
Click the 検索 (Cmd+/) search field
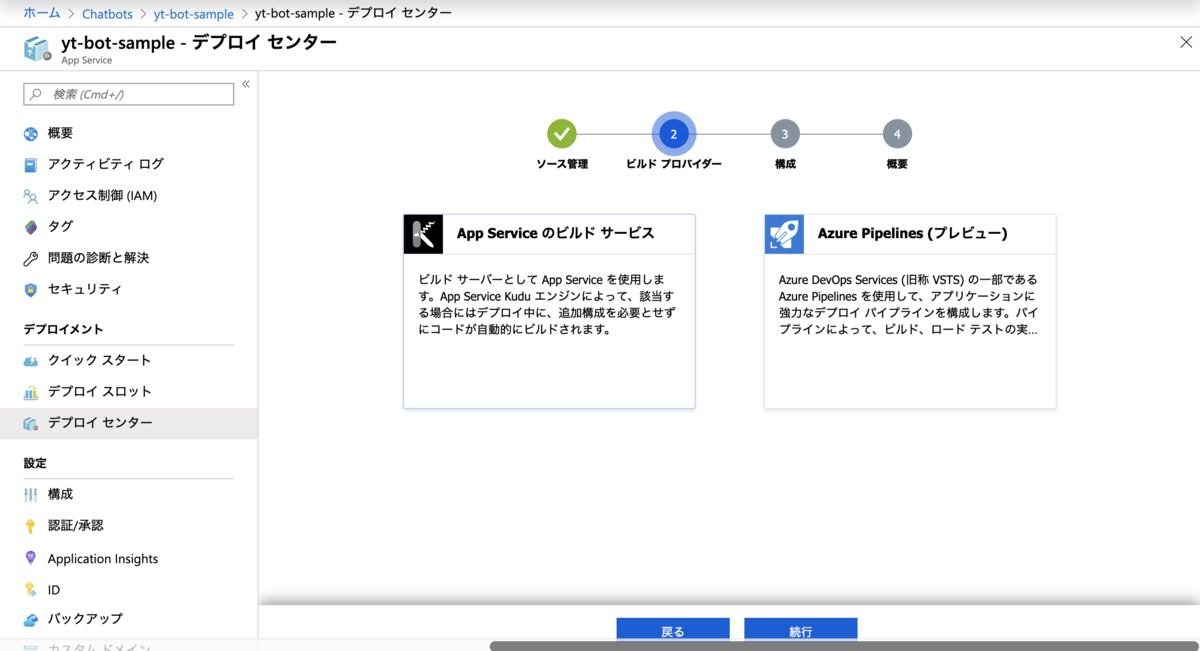pos(128,93)
